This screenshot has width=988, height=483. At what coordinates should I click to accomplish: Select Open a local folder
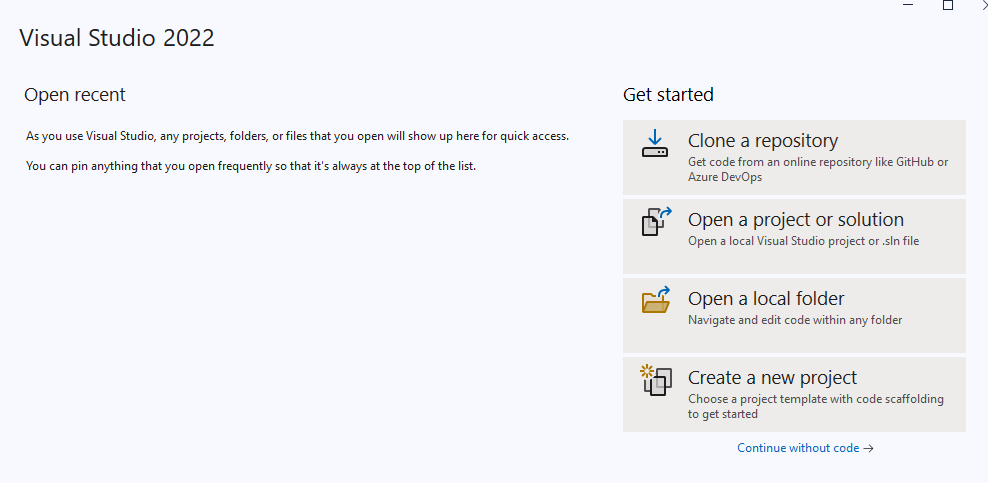pyautogui.click(x=794, y=315)
